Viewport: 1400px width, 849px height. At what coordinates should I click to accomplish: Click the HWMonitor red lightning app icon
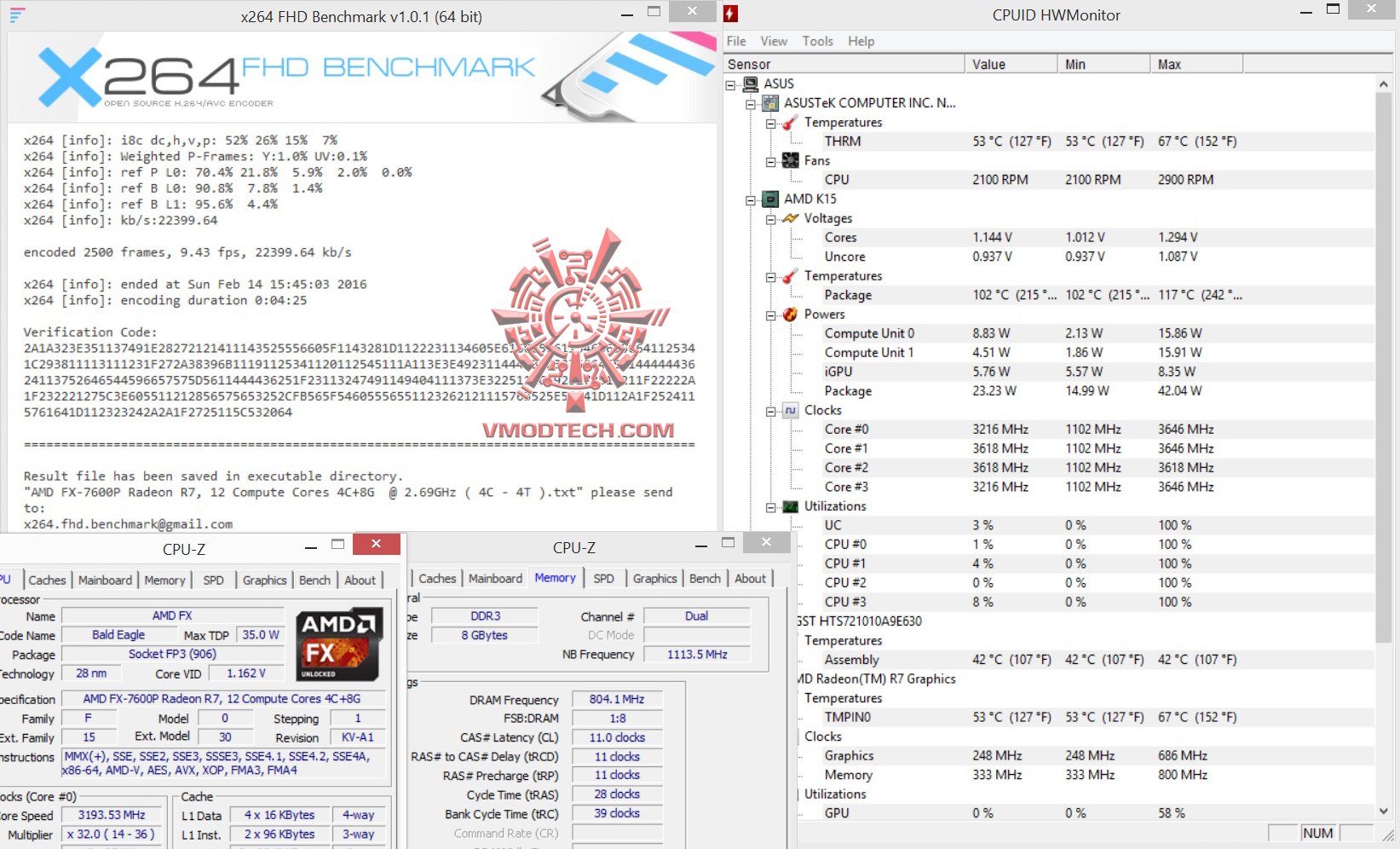pos(730,14)
